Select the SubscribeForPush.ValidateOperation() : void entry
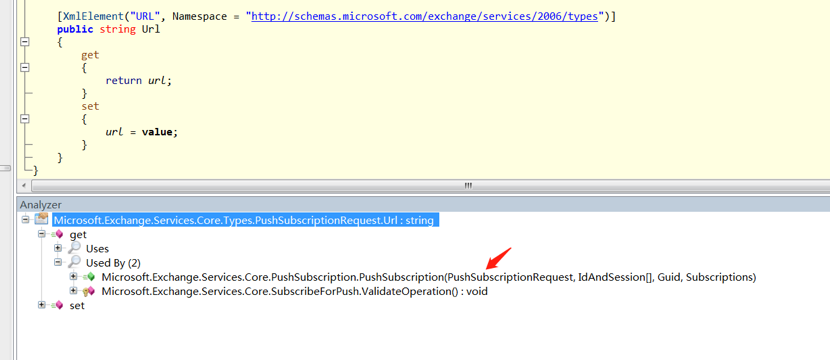 point(294,291)
